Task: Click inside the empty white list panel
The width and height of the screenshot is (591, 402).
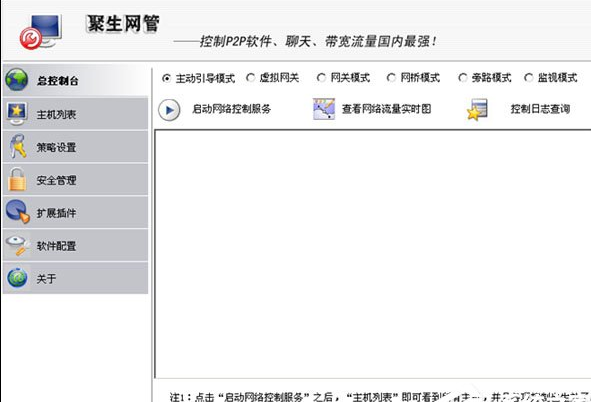Action: pyautogui.click(x=372, y=254)
